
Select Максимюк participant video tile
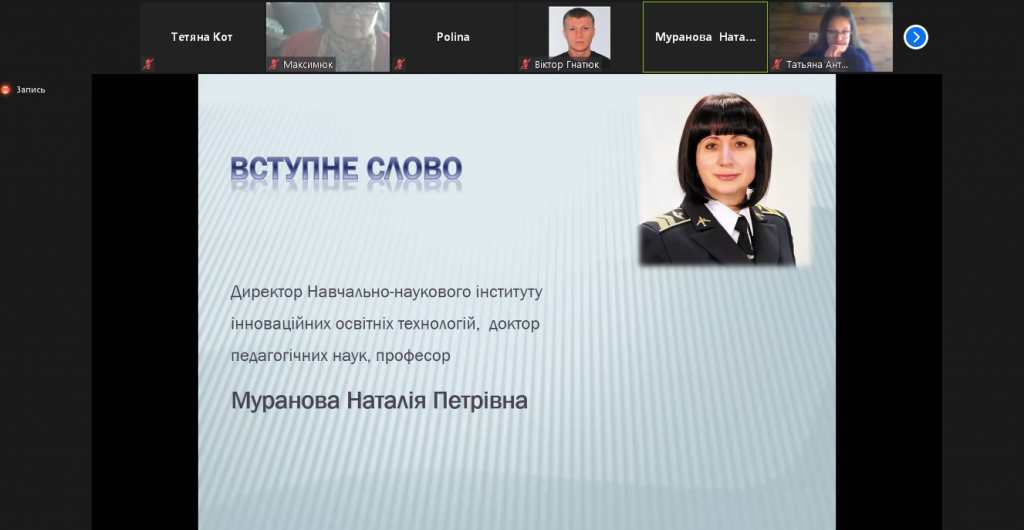[328, 37]
